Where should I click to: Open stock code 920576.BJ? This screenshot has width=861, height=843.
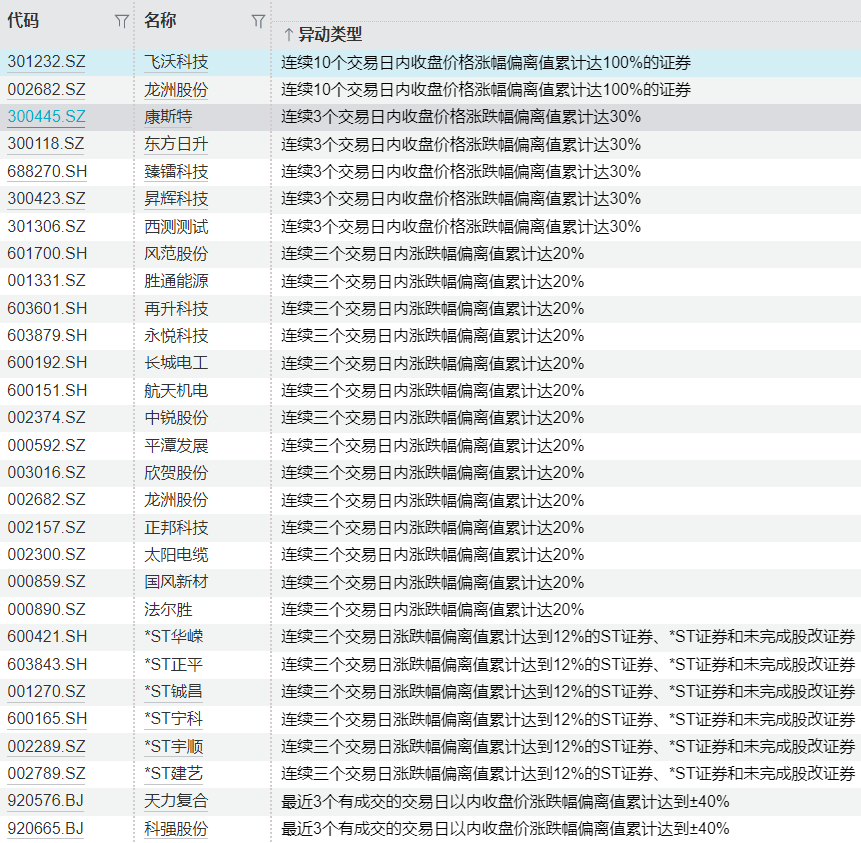(45, 800)
